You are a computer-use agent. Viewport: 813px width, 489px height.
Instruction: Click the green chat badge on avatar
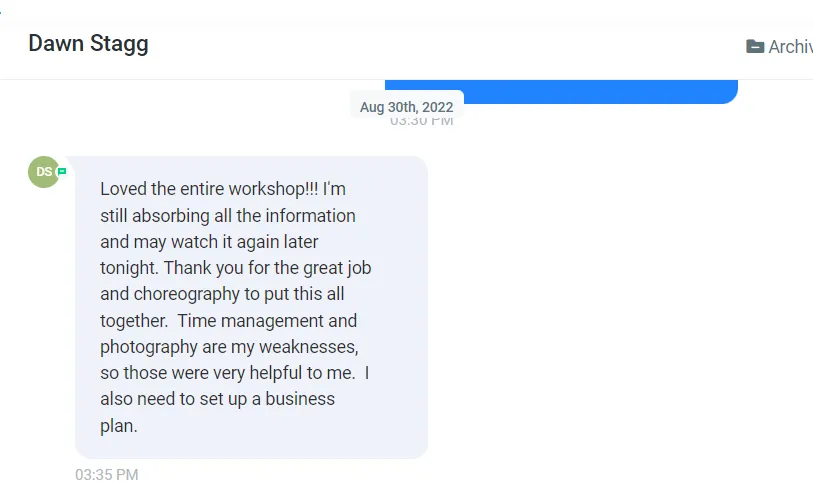[x=62, y=171]
